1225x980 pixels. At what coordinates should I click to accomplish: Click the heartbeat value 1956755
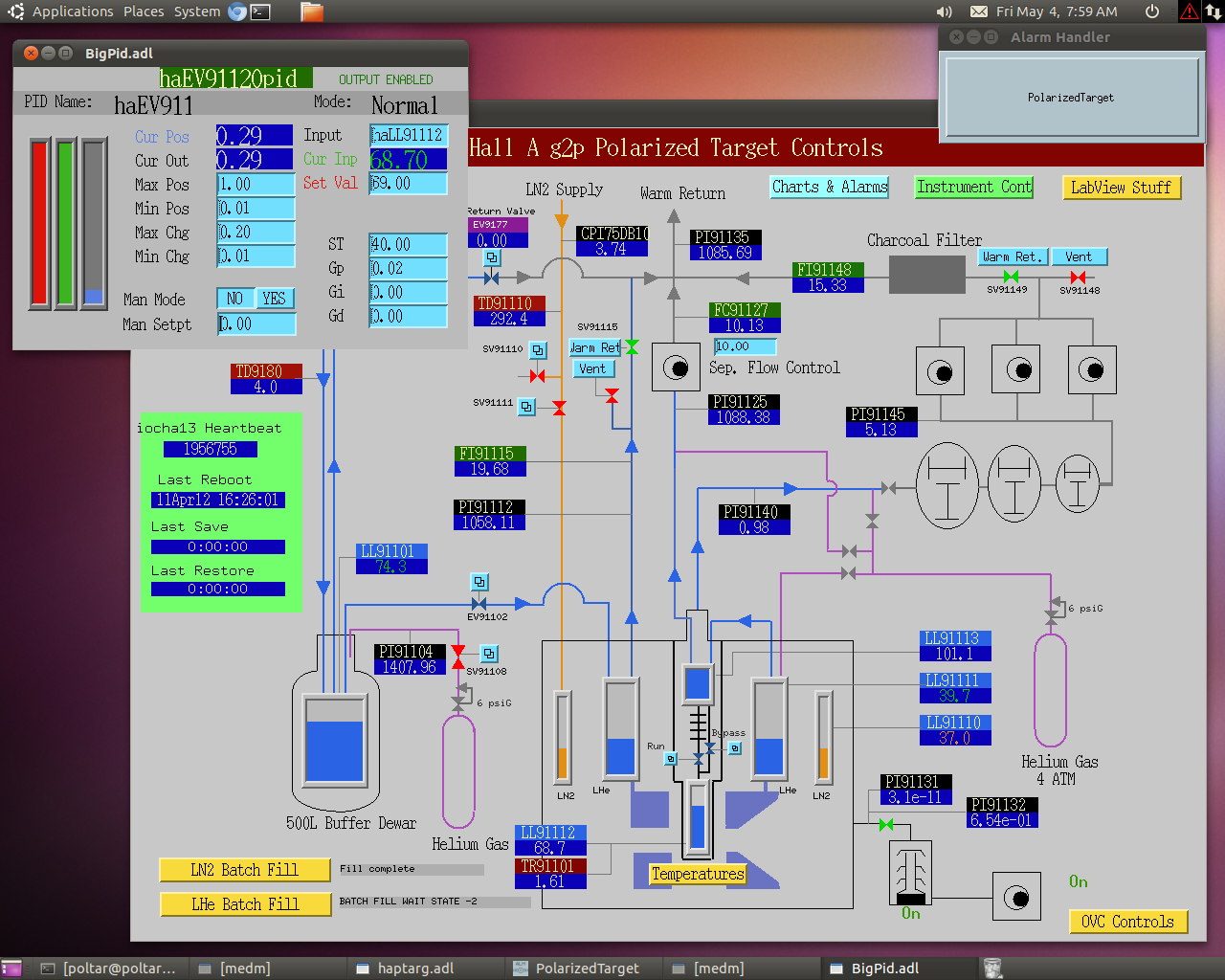tap(211, 449)
